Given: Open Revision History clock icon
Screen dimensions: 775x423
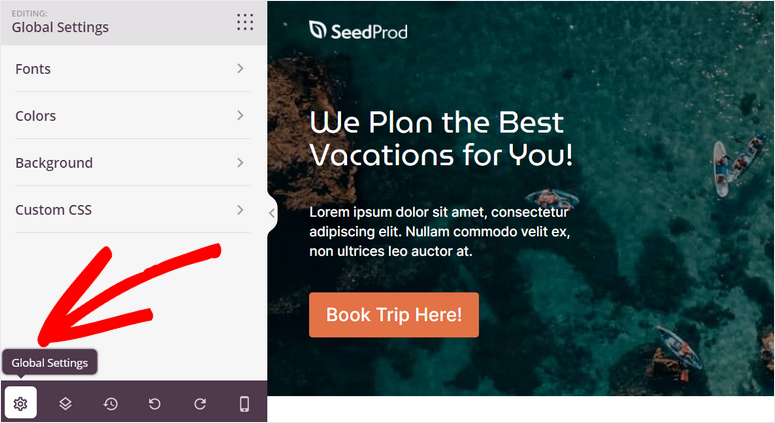Looking at the screenshot, I should (x=110, y=403).
